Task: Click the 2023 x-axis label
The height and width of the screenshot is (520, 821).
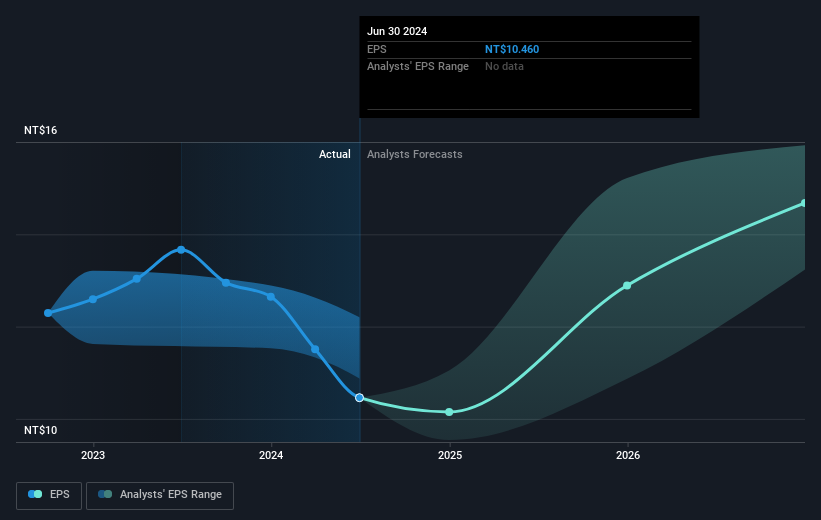Action: [x=93, y=455]
